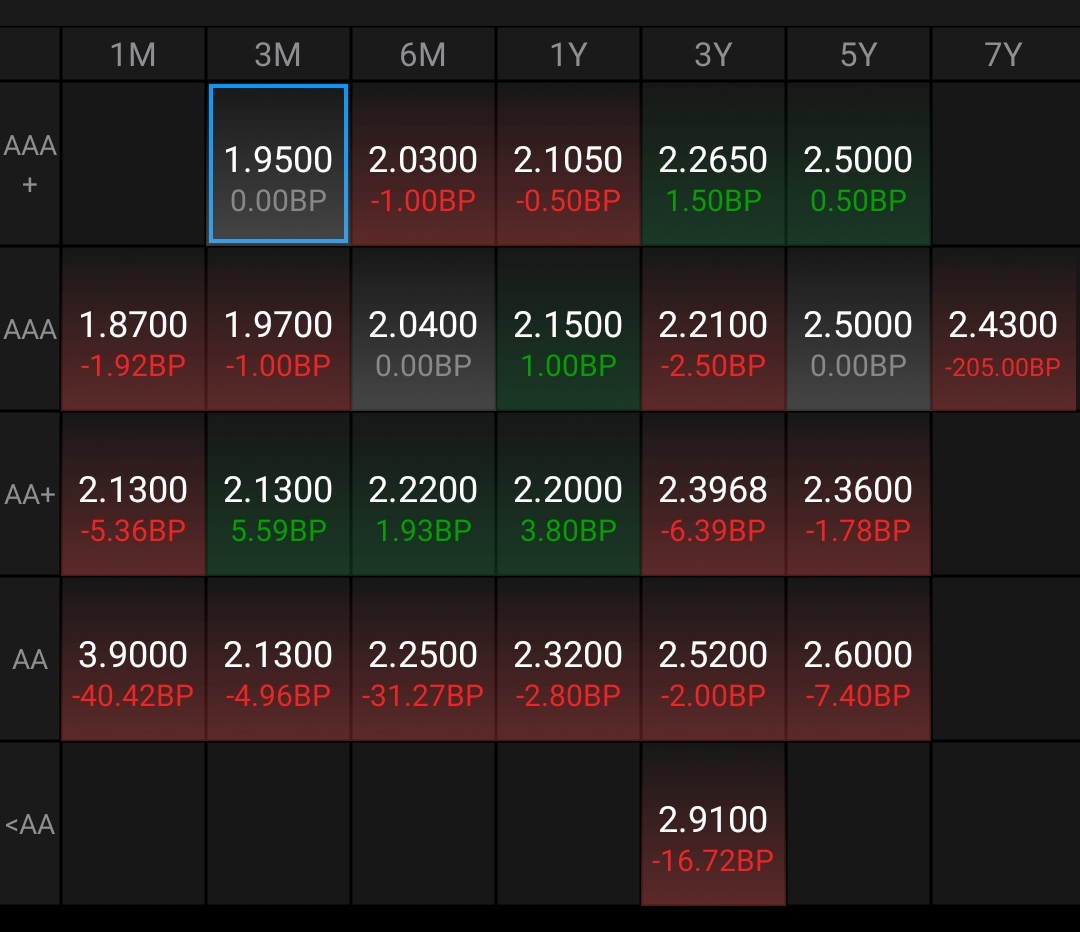Screen dimensions: 1080x932
Task: Click the AA+ row header
Action: click(x=30, y=494)
